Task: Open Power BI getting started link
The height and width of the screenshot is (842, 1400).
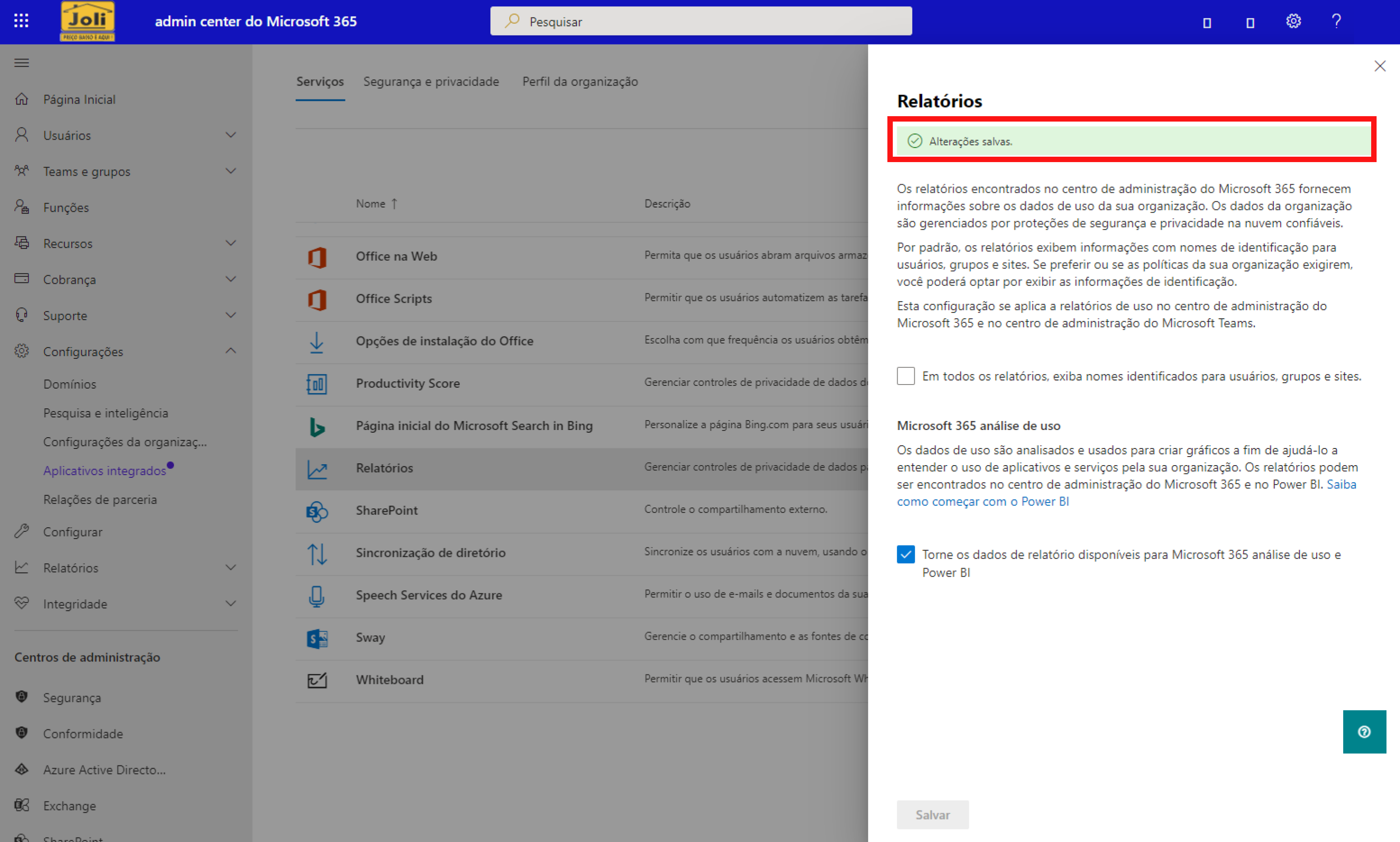Action: click(x=982, y=502)
